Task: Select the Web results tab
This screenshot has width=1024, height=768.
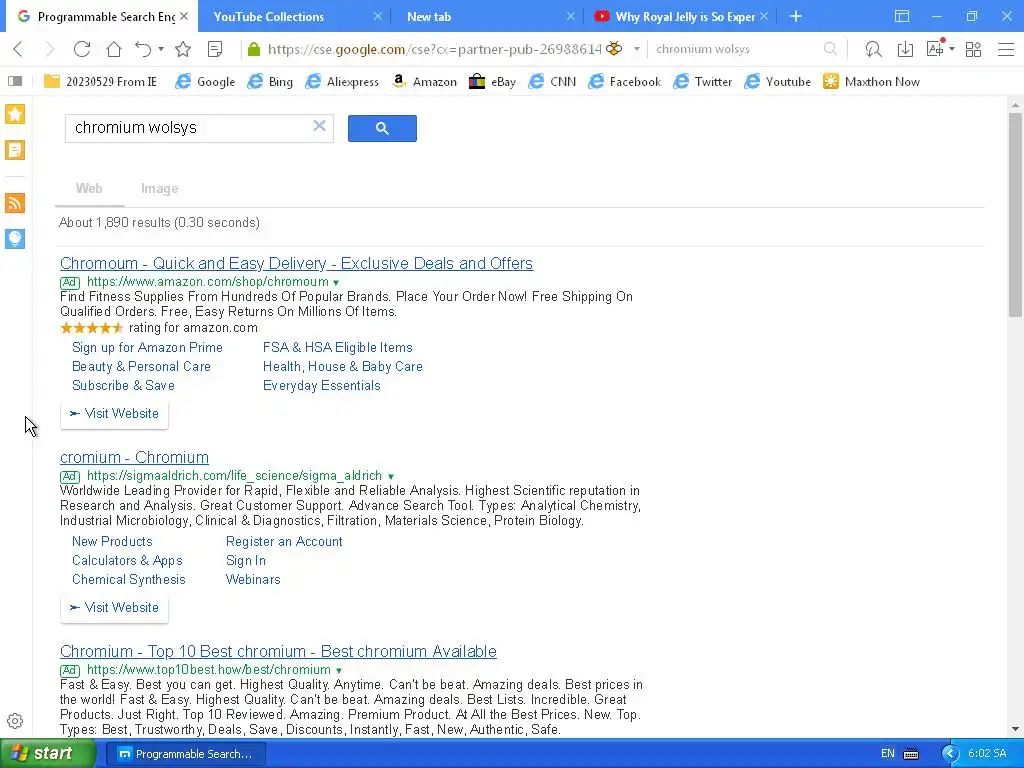Action: (x=89, y=189)
